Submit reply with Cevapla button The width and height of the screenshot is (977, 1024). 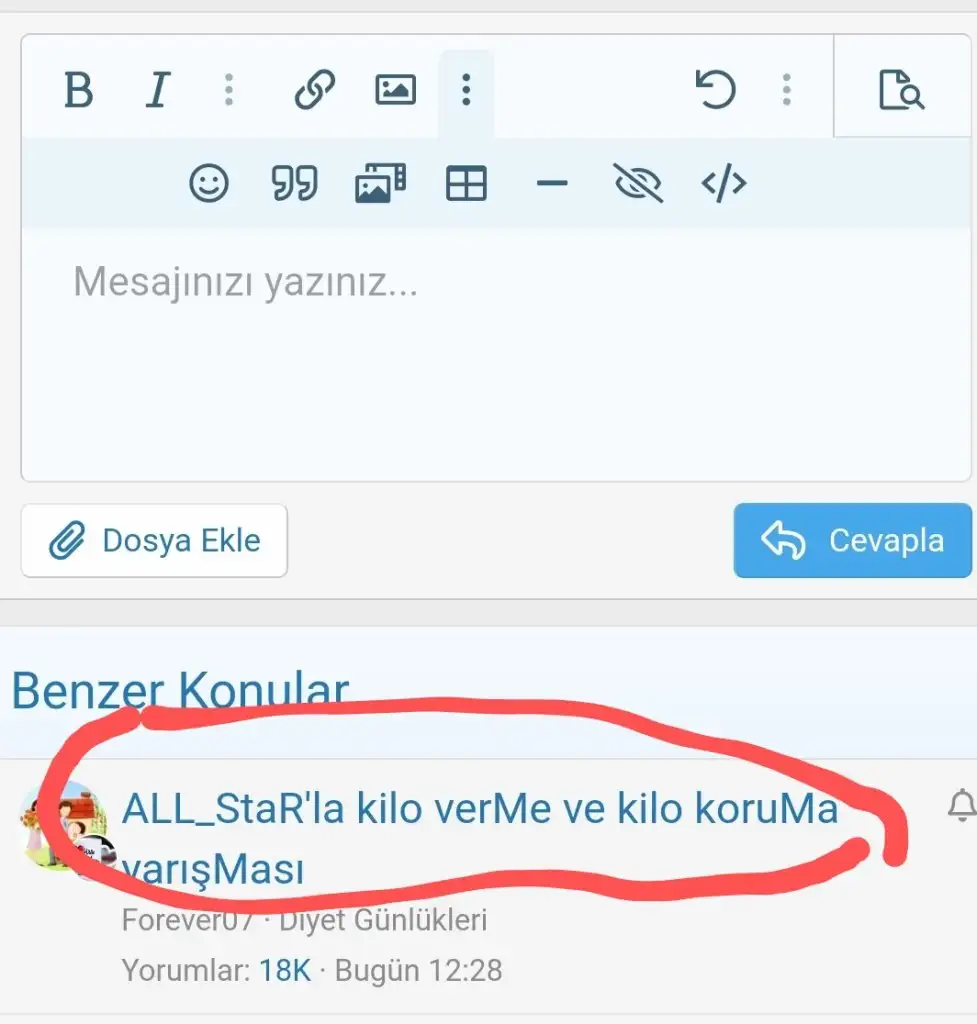pos(852,541)
